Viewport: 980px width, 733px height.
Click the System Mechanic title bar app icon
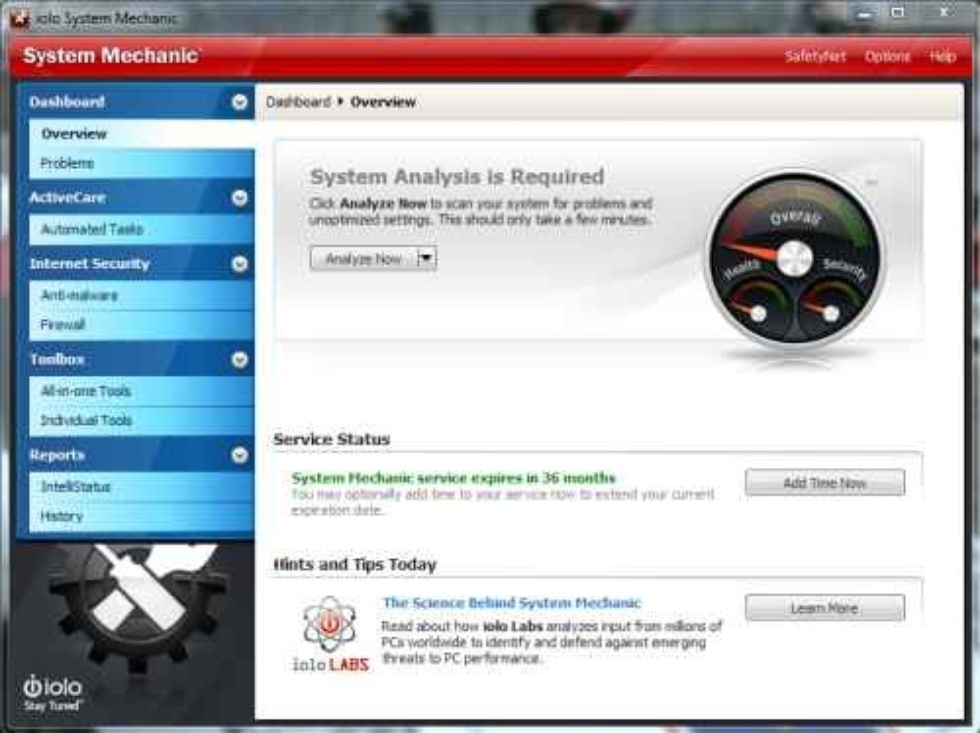[19, 19]
